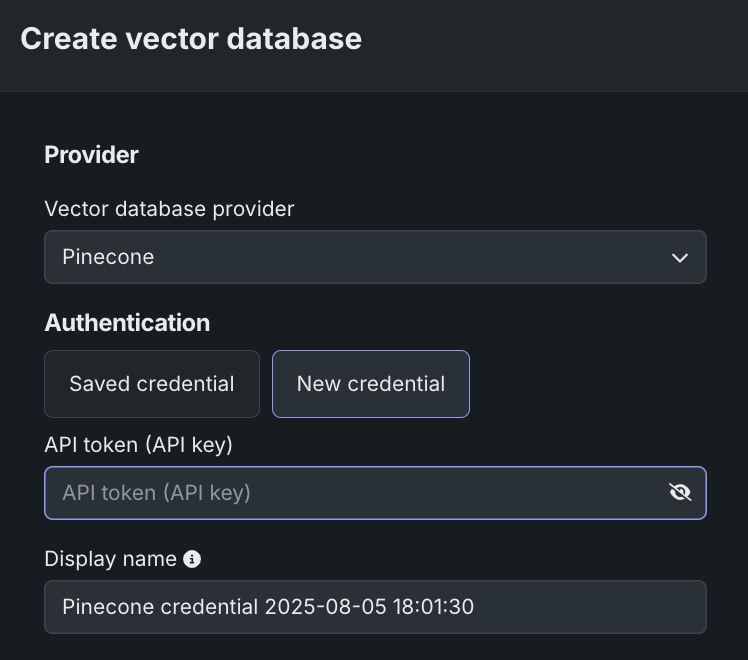
Task: Click the API token placeholder text
Action: (x=156, y=493)
